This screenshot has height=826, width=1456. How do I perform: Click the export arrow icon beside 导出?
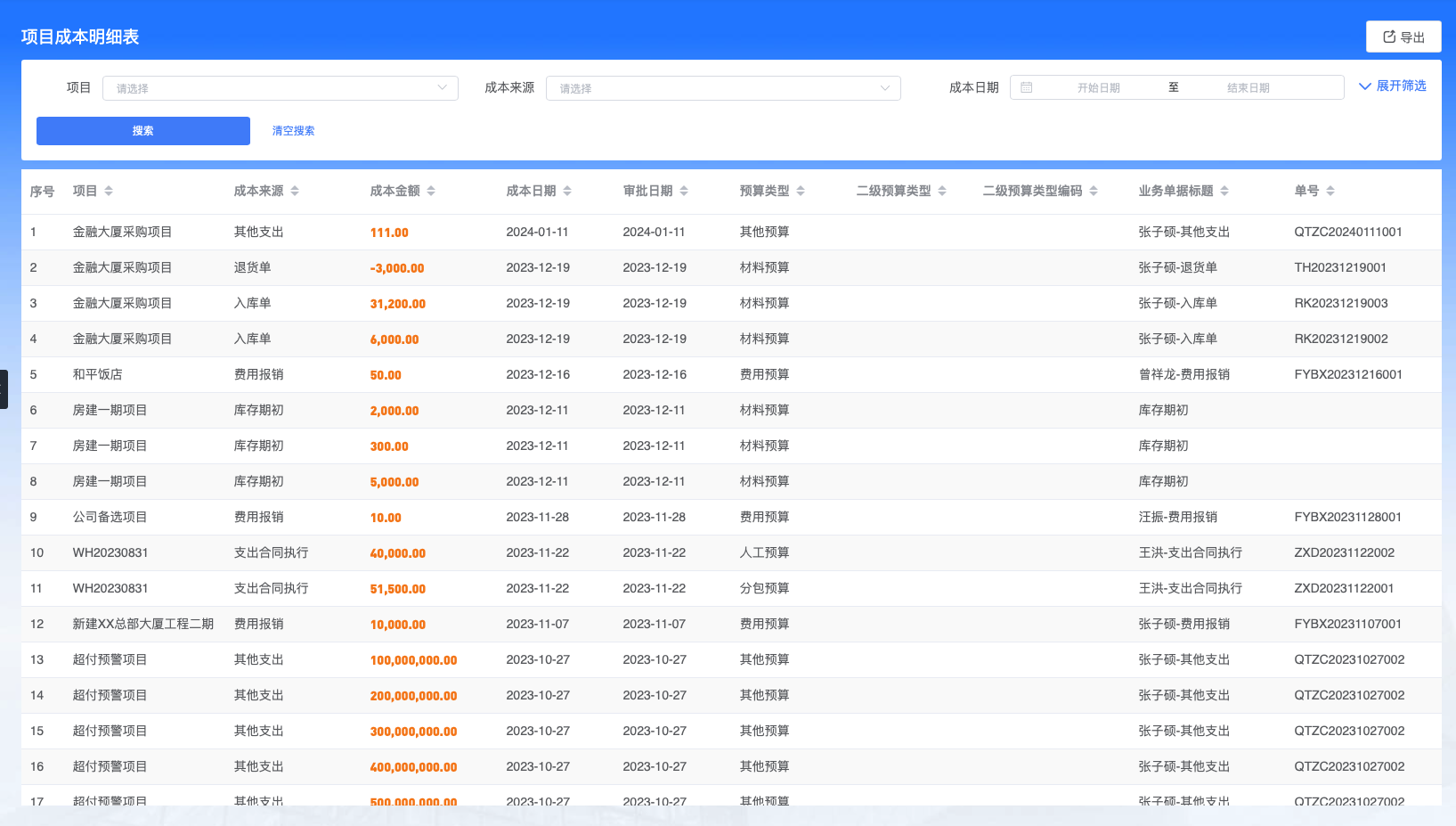pyautogui.click(x=1388, y=36)
